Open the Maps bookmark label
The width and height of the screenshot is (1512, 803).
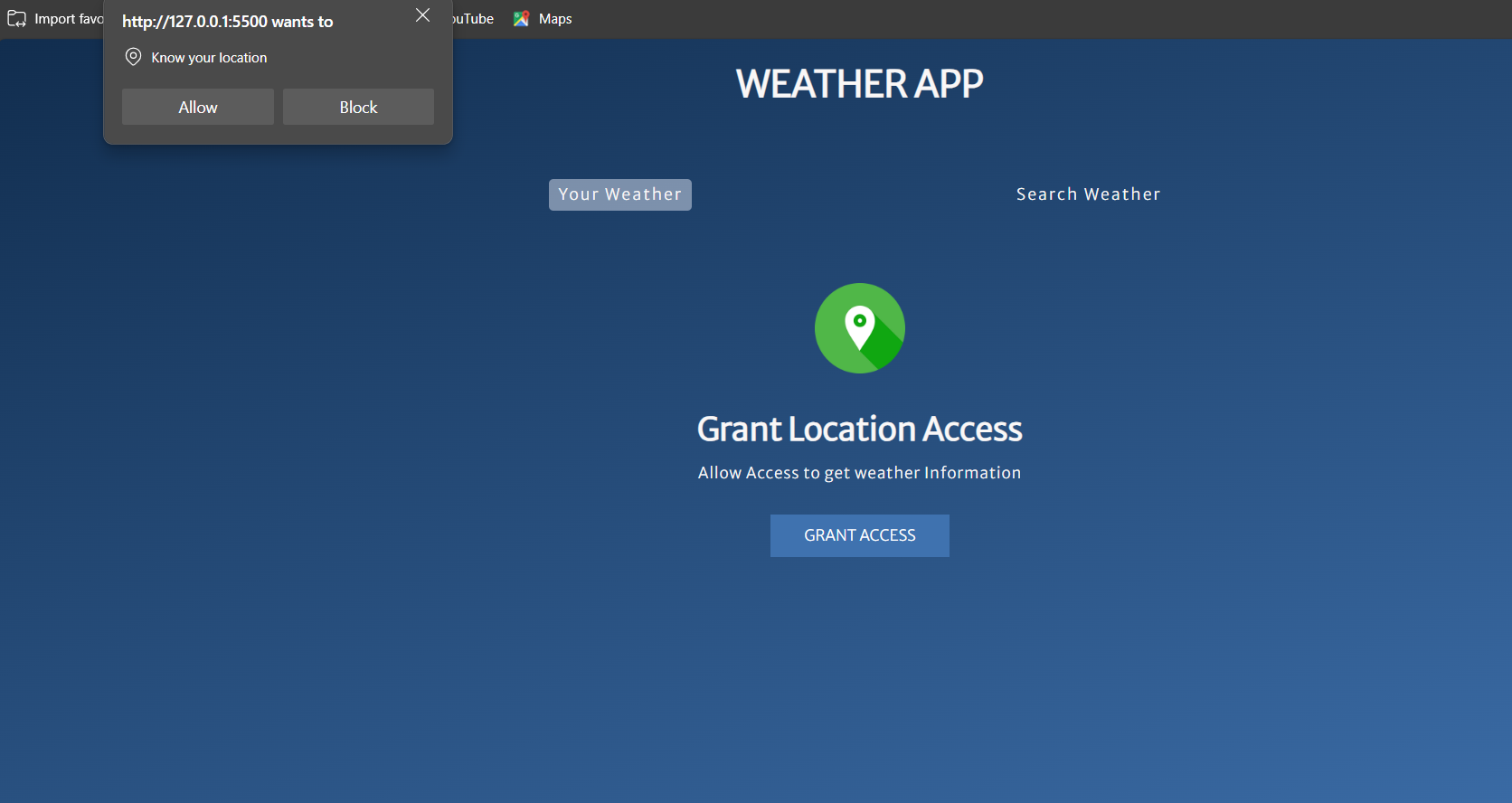(x=555, y=19)
